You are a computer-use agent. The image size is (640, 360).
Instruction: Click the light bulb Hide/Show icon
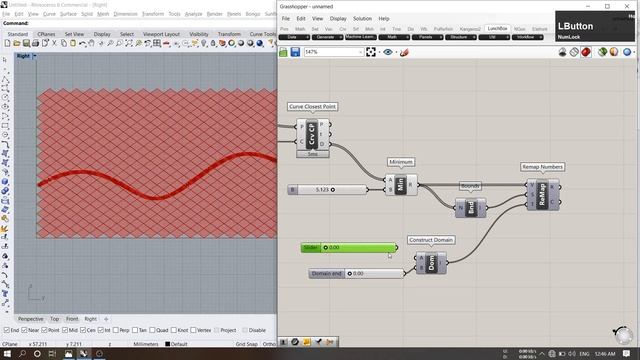pyautogui.click(x=204, y=43)
